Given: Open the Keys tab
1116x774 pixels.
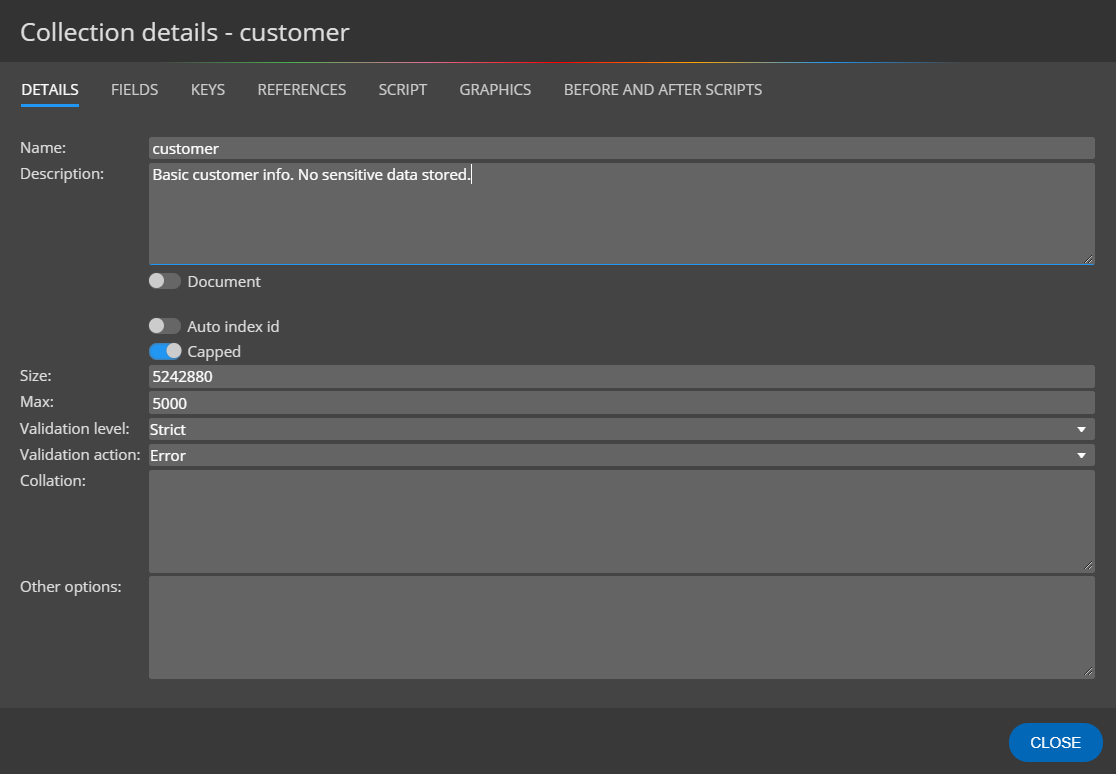Looking at the screenshot, I should [x=208, y=90].
